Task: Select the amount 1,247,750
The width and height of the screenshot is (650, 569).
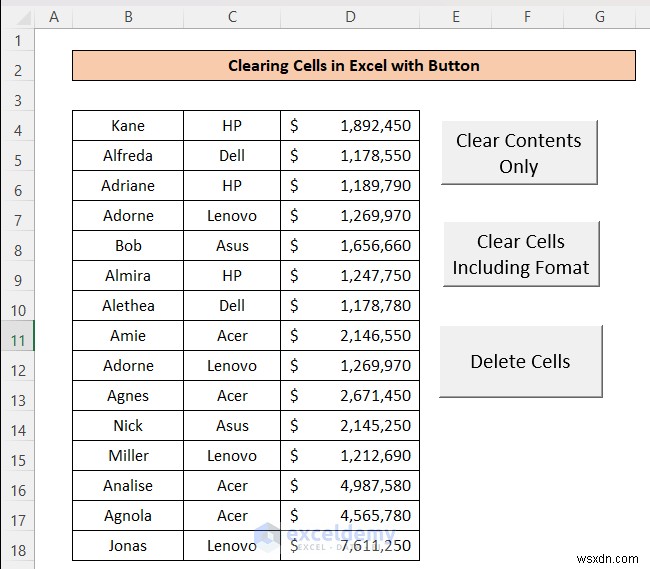Action: coord(350,276)
